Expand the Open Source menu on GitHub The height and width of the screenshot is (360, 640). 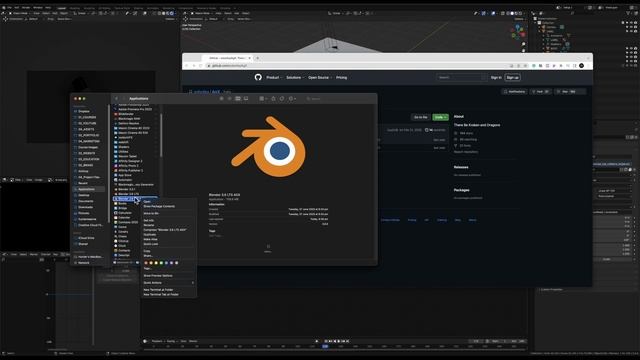click(x=320, y=77)
